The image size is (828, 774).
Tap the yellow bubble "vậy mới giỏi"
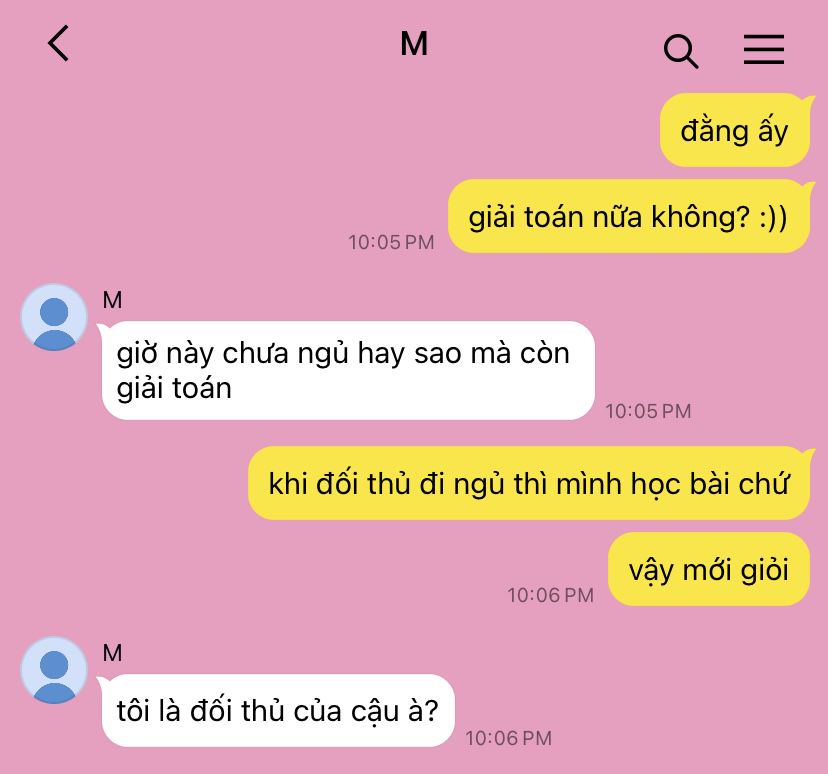click(709, 569)
